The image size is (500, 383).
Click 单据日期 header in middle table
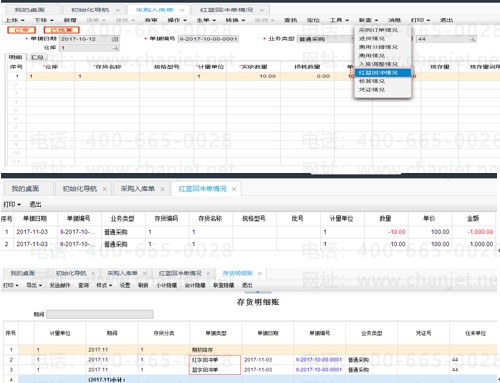click(x=35, y=219)
